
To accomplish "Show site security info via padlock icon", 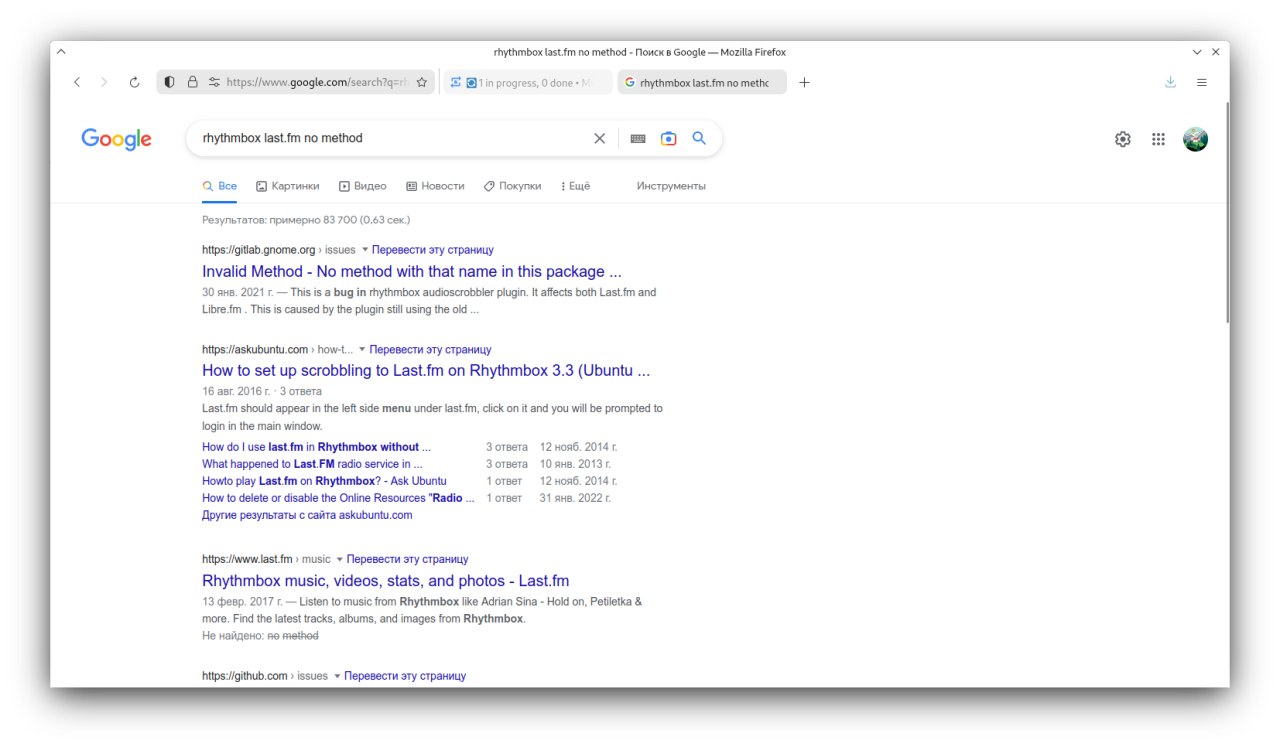I will 193,83.
